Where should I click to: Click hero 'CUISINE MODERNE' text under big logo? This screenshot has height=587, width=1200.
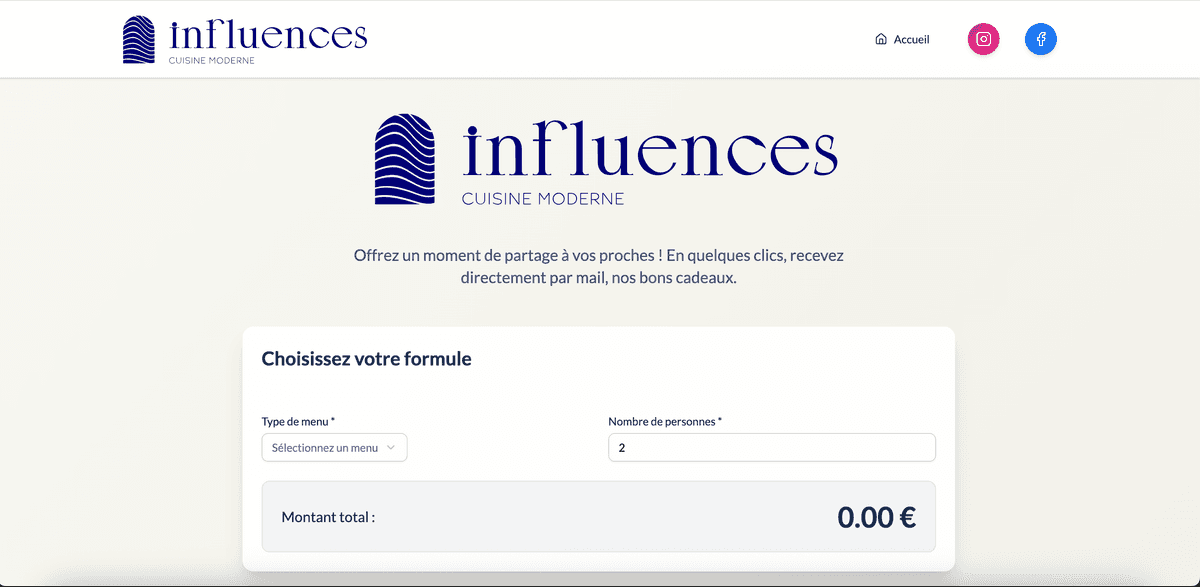pyautogui.click(x=542, y=199)
